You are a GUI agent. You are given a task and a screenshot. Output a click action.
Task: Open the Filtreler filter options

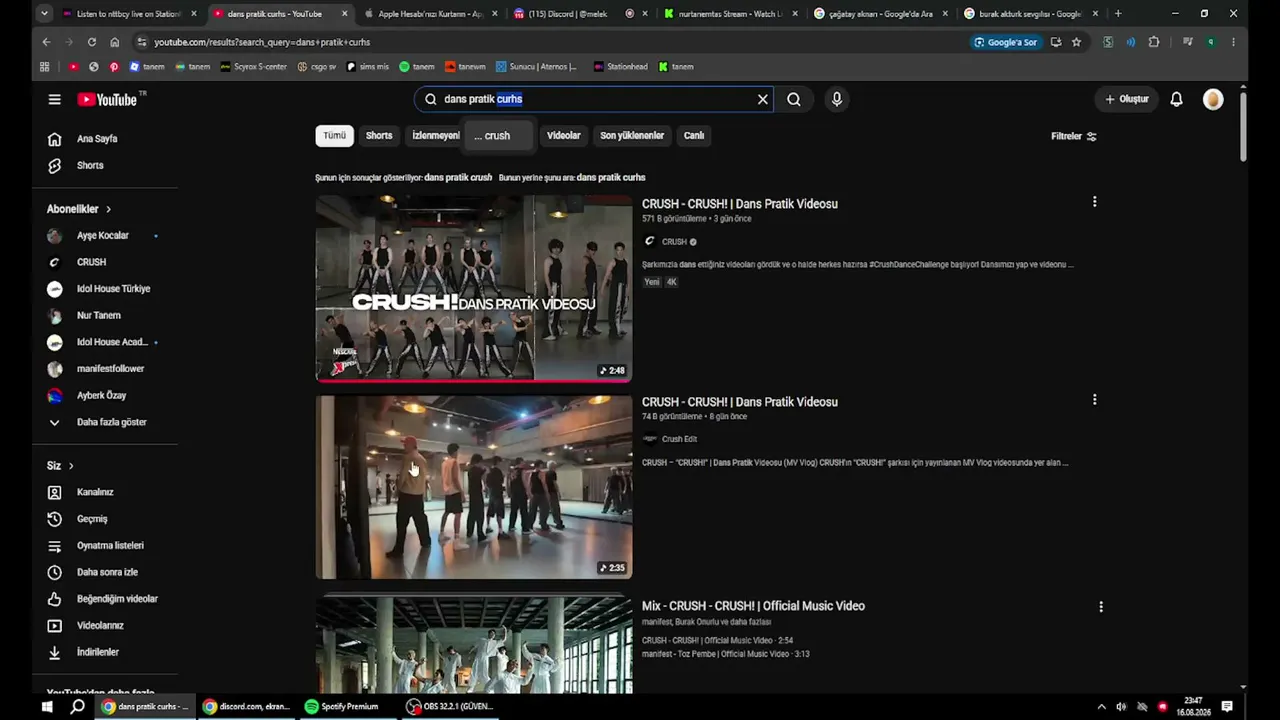[x=1074, y=136]
